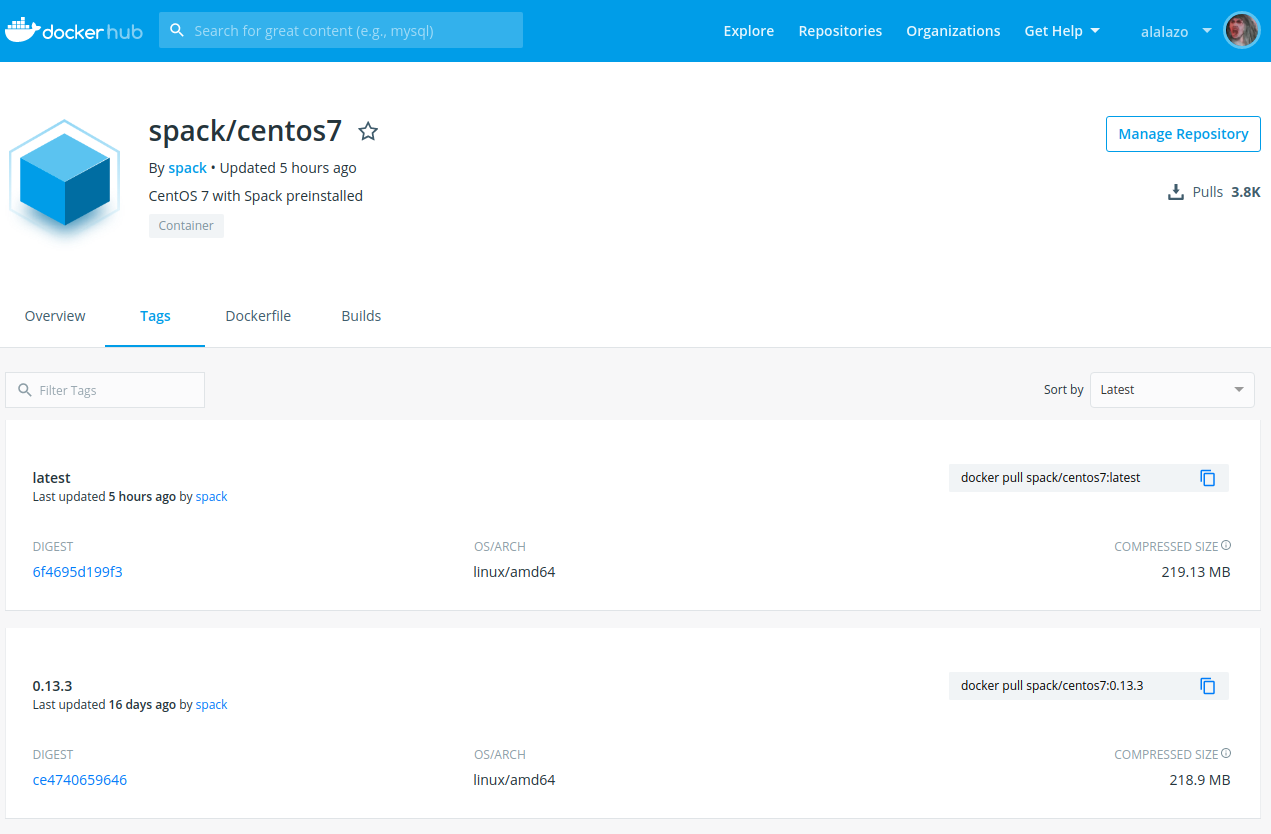Click spack link in latest tag row
The image size is (1271, 834).
211,497
